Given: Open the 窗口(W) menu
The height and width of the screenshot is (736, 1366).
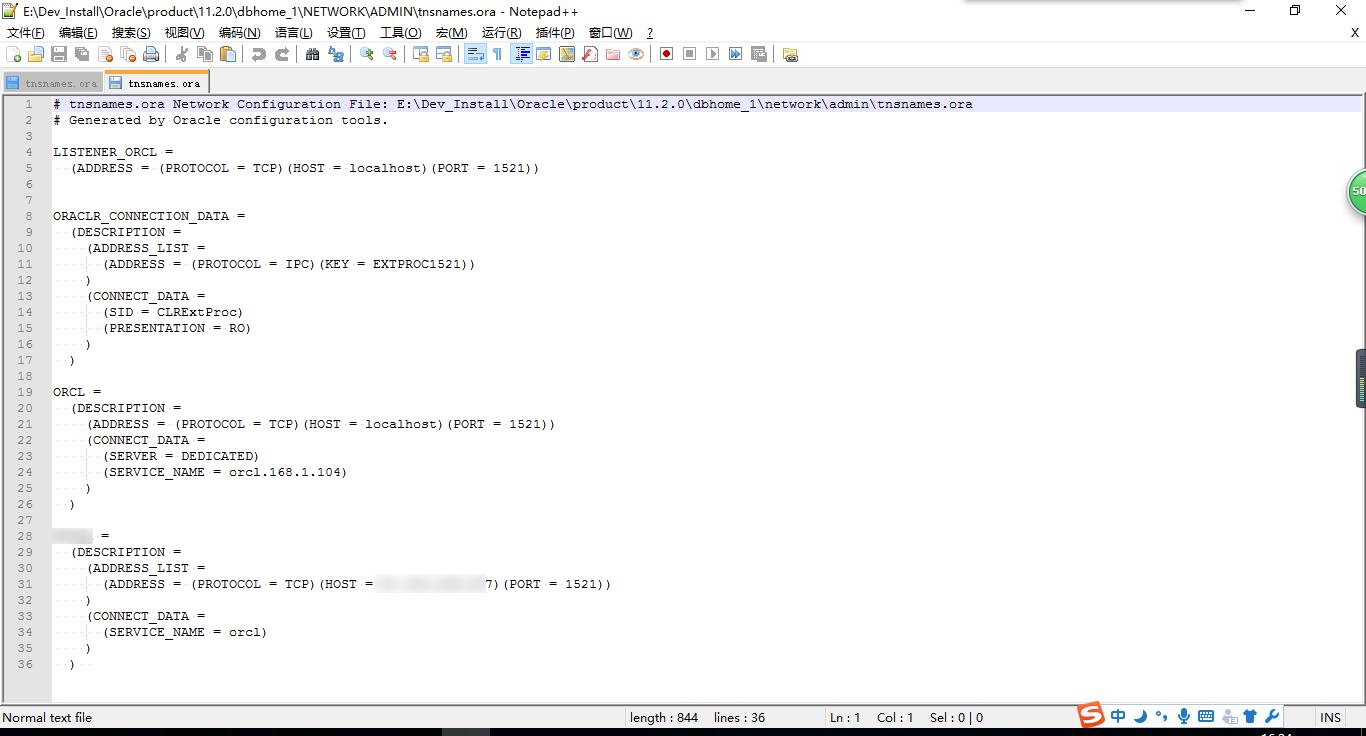Looking at the screenshot, I should (x=610, y=33).
